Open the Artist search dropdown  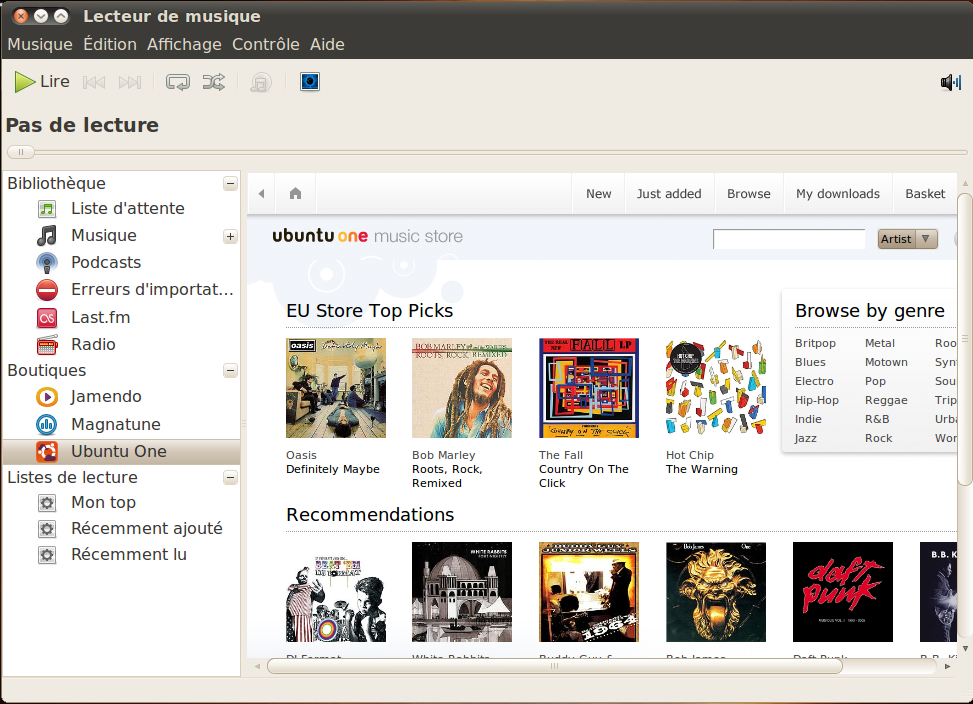[x=907, y=239]
